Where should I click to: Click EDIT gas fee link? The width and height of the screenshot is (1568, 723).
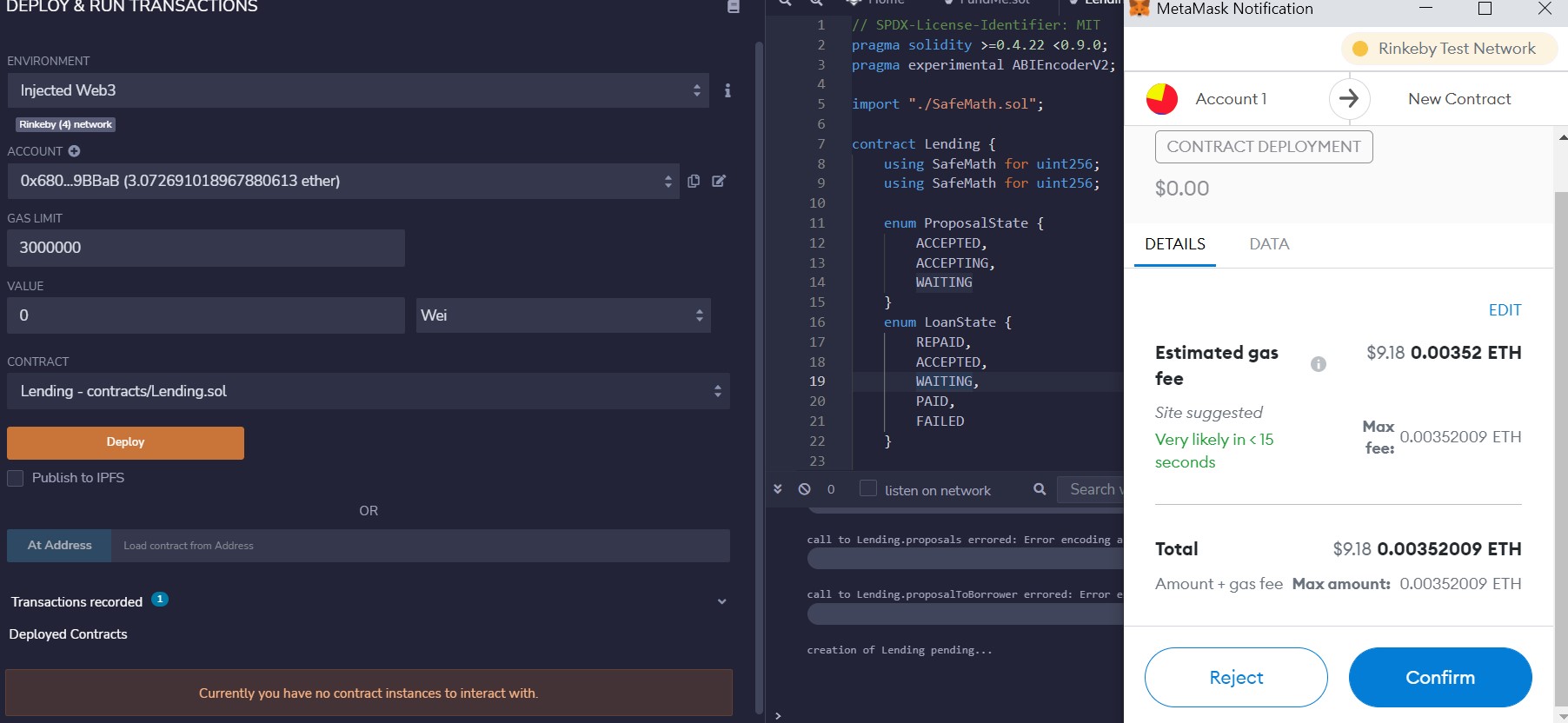(x=1505, y=310)
